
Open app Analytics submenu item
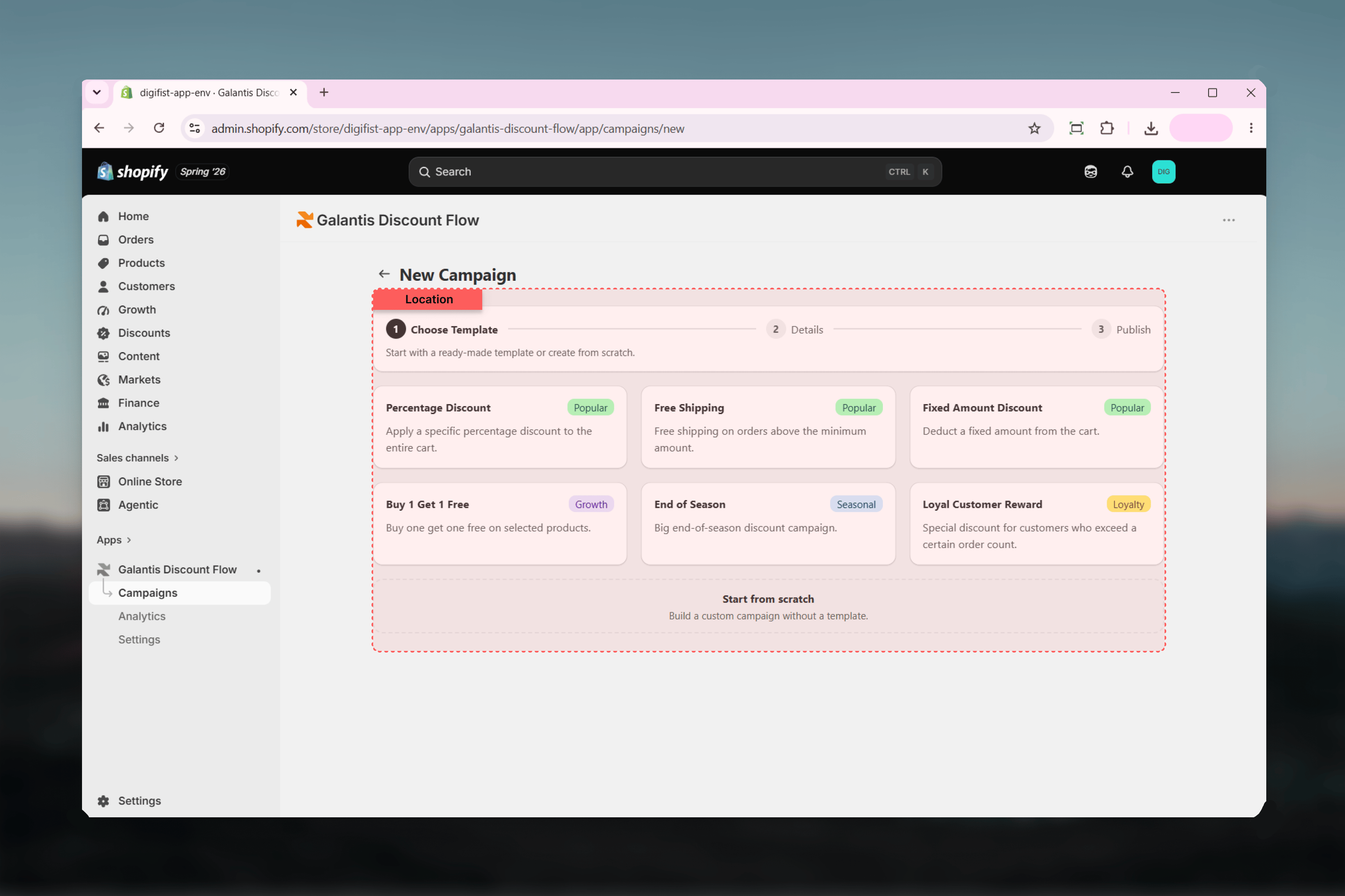pos(142,616)
